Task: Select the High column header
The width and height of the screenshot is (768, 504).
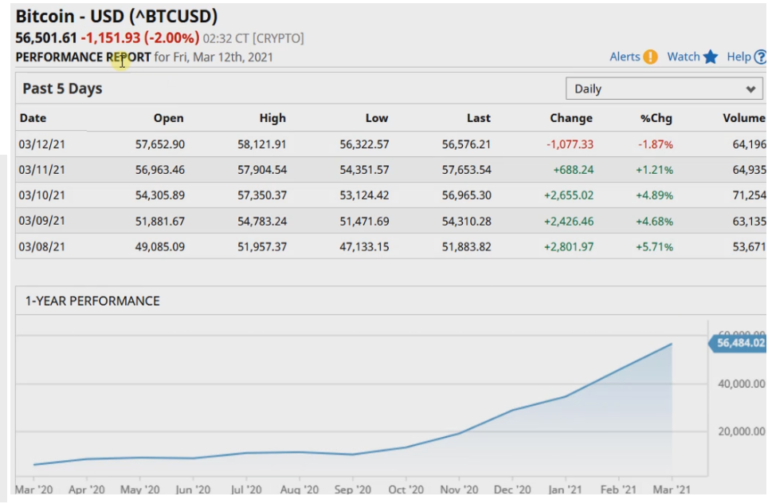Action: click(272, 118)
